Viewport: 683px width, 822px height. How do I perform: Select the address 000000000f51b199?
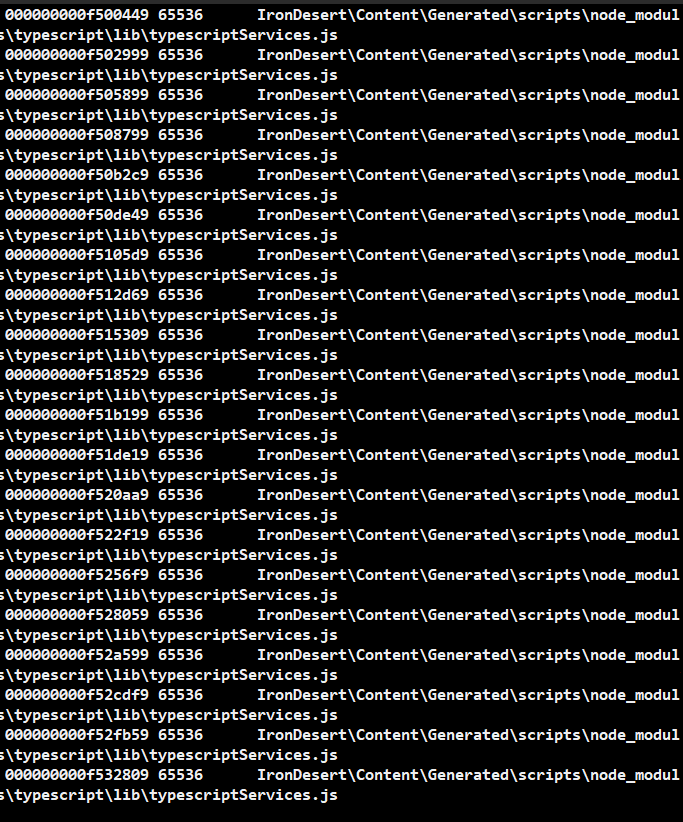77,415
